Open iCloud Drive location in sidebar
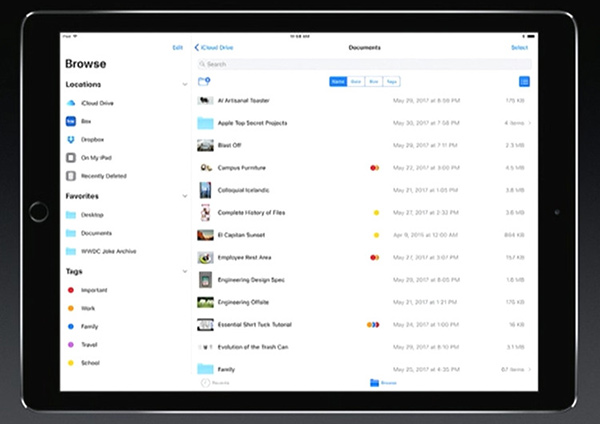This screenshot has height=424, width=600. point(90,103)
